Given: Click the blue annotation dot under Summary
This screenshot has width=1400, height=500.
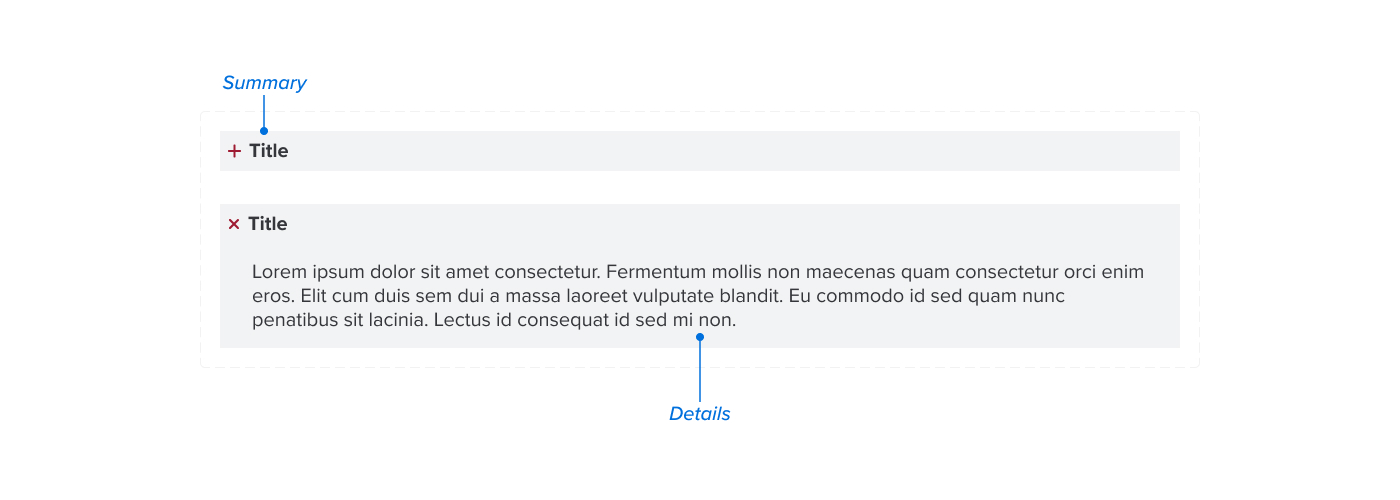Looking at the screenshot, I should [x=264, y=131].
